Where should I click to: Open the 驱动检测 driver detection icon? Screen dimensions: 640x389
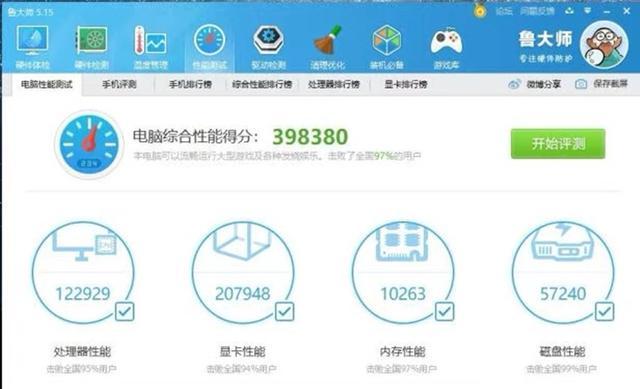point(268,46)
